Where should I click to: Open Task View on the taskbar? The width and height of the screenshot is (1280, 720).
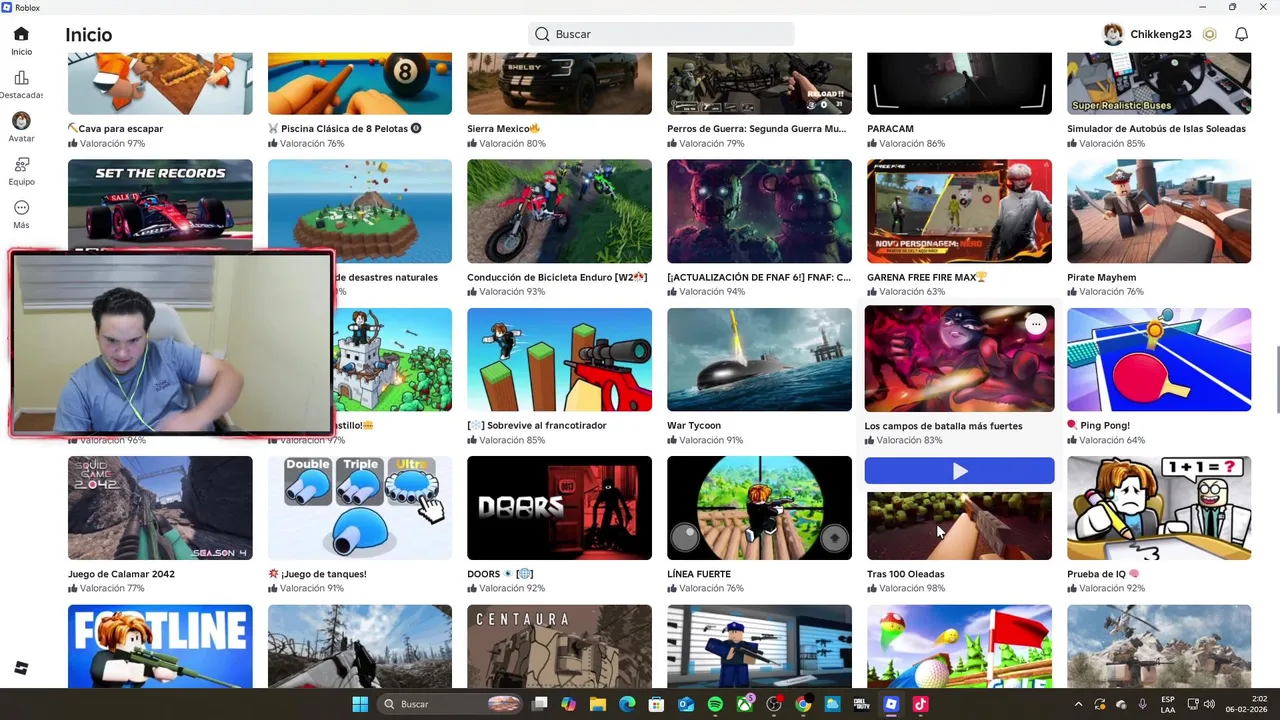[x=540, y=704]
